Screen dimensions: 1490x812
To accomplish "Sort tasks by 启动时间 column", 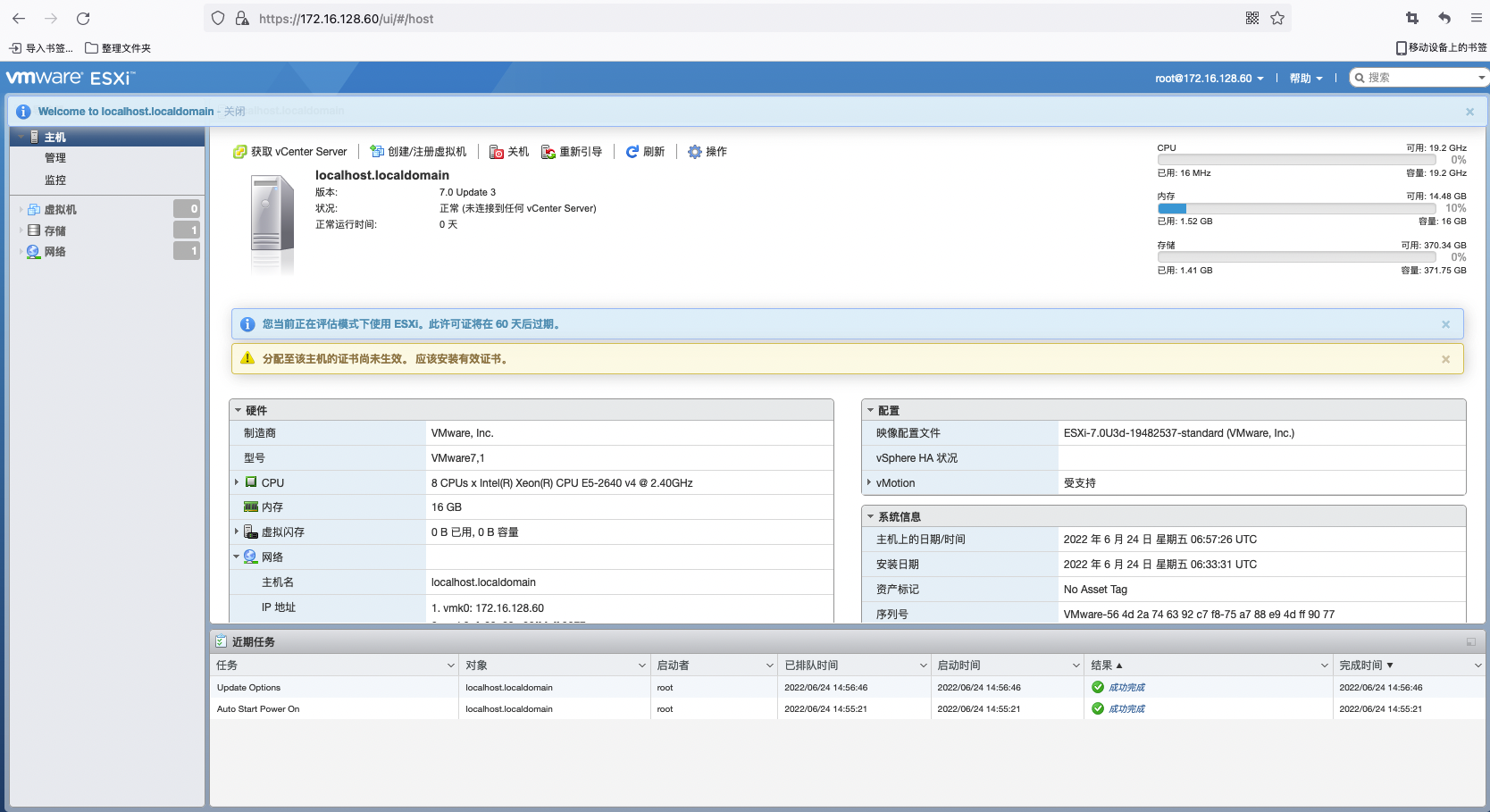I will tap(958, 666).
